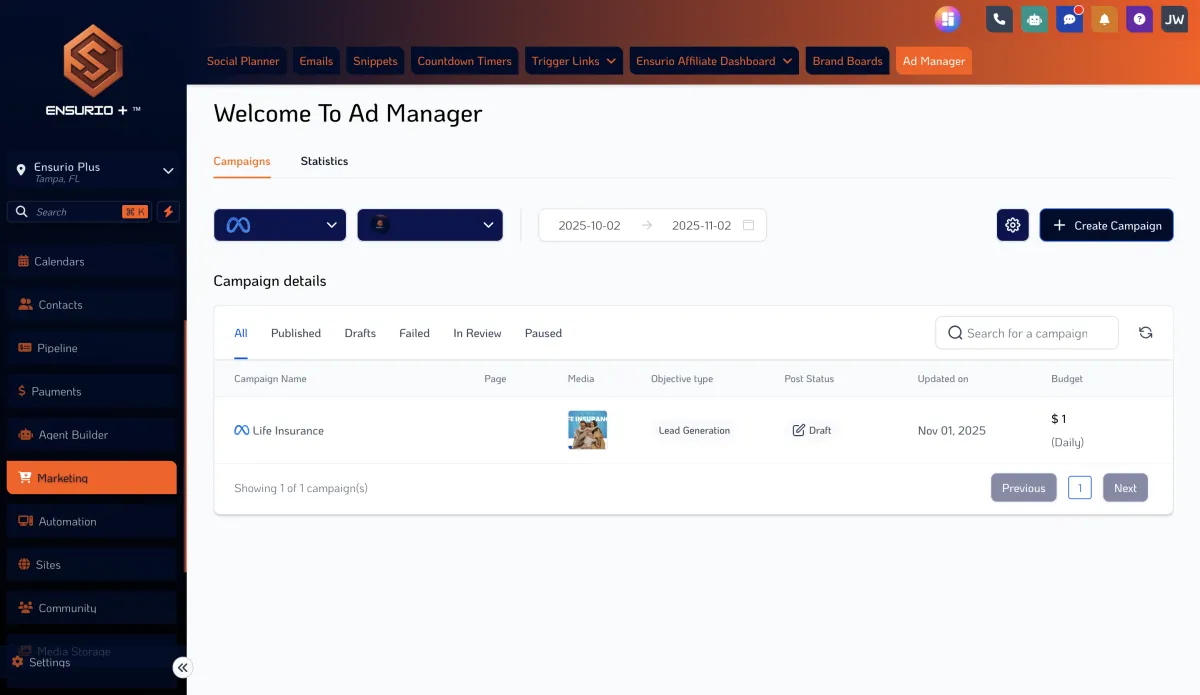Image resolution: width=1200 pixels, height=695 pixels.
Task: Click the Ensurio+ logo
Action: 93,68
